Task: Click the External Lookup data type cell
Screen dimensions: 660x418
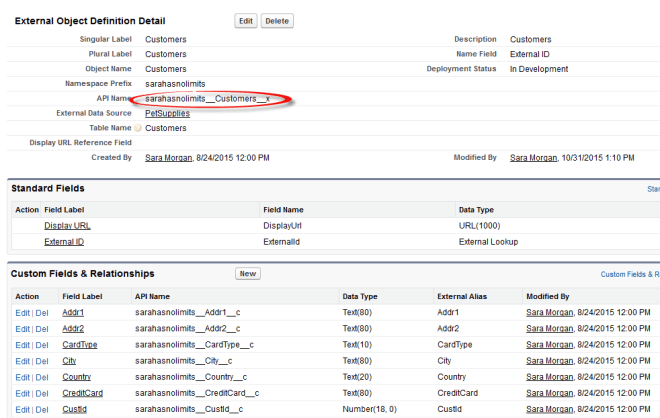Action: click(488, 242)
